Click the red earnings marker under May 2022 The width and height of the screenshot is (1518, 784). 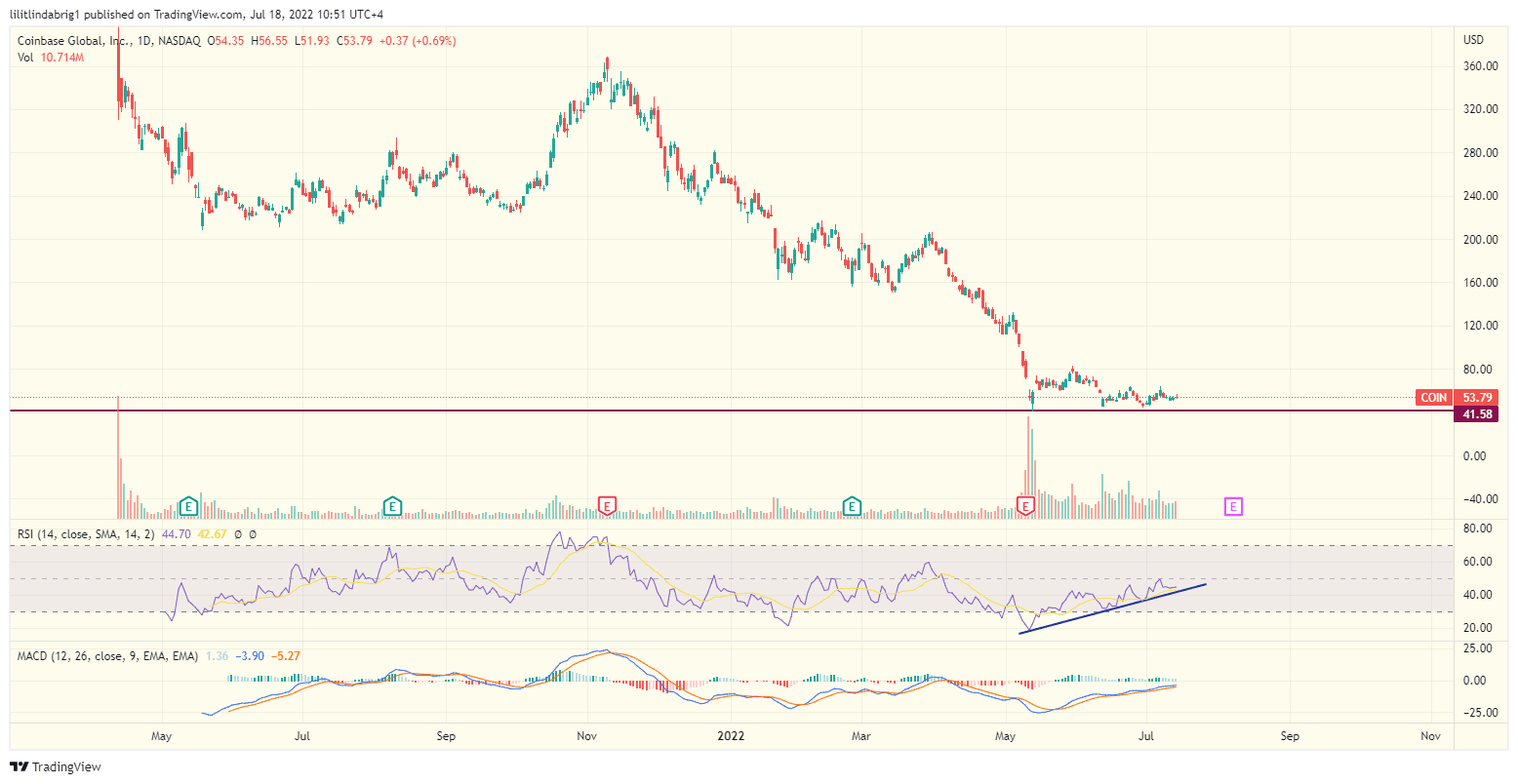point(1025,505)
